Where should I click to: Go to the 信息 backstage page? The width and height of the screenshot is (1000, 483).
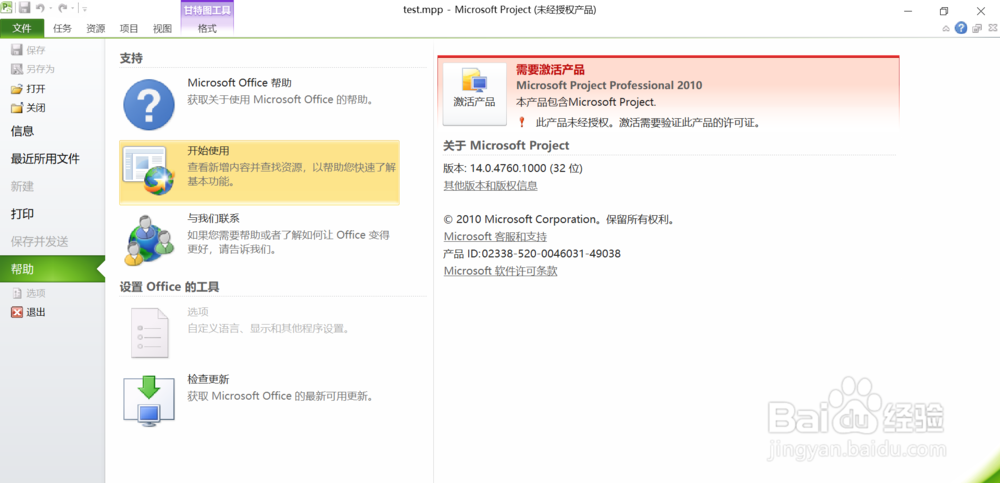tap(22, 131)
